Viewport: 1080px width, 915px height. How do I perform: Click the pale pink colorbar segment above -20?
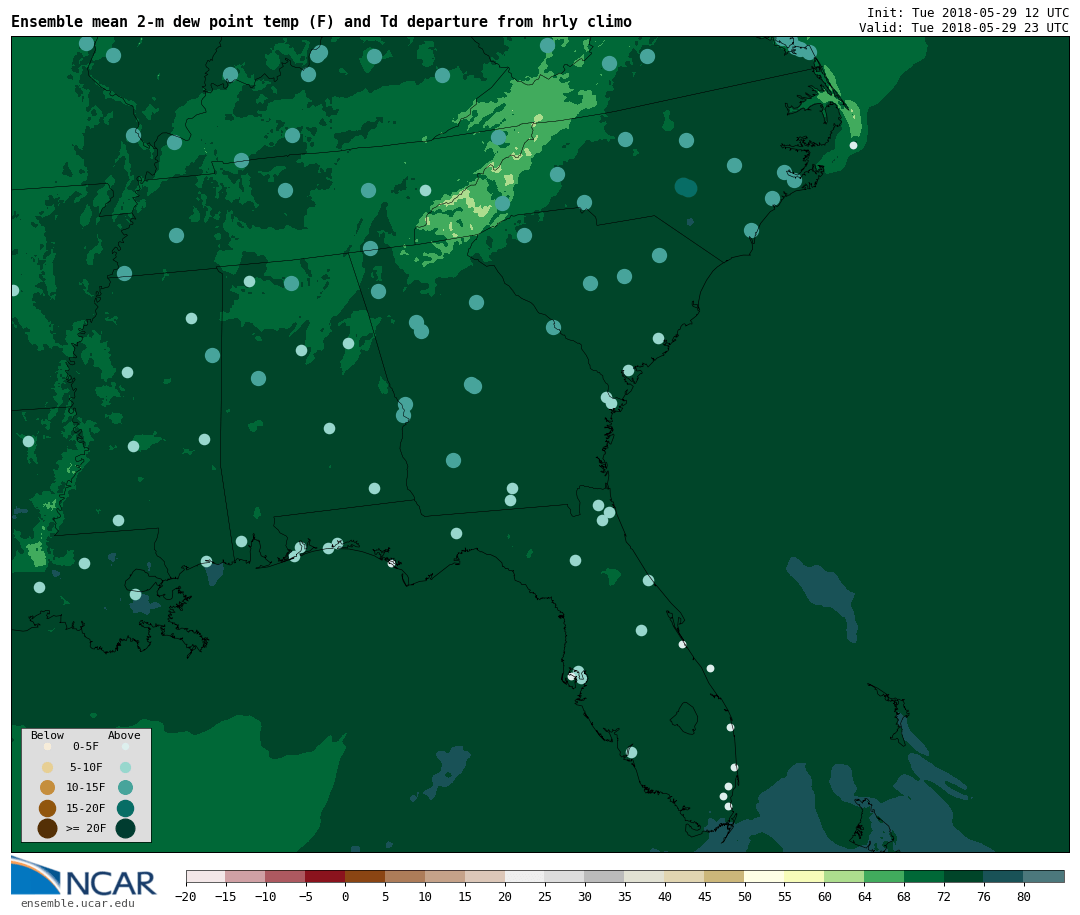(x=205, y=876)
